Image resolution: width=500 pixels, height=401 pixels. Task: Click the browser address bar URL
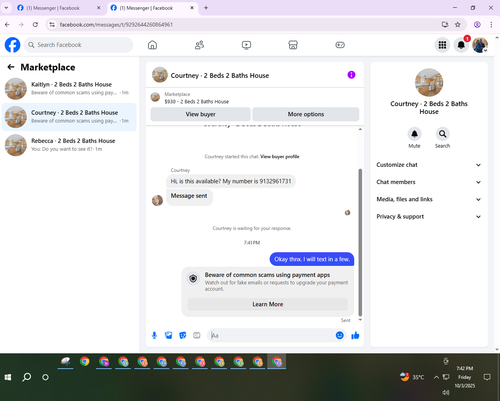[116, 24]
